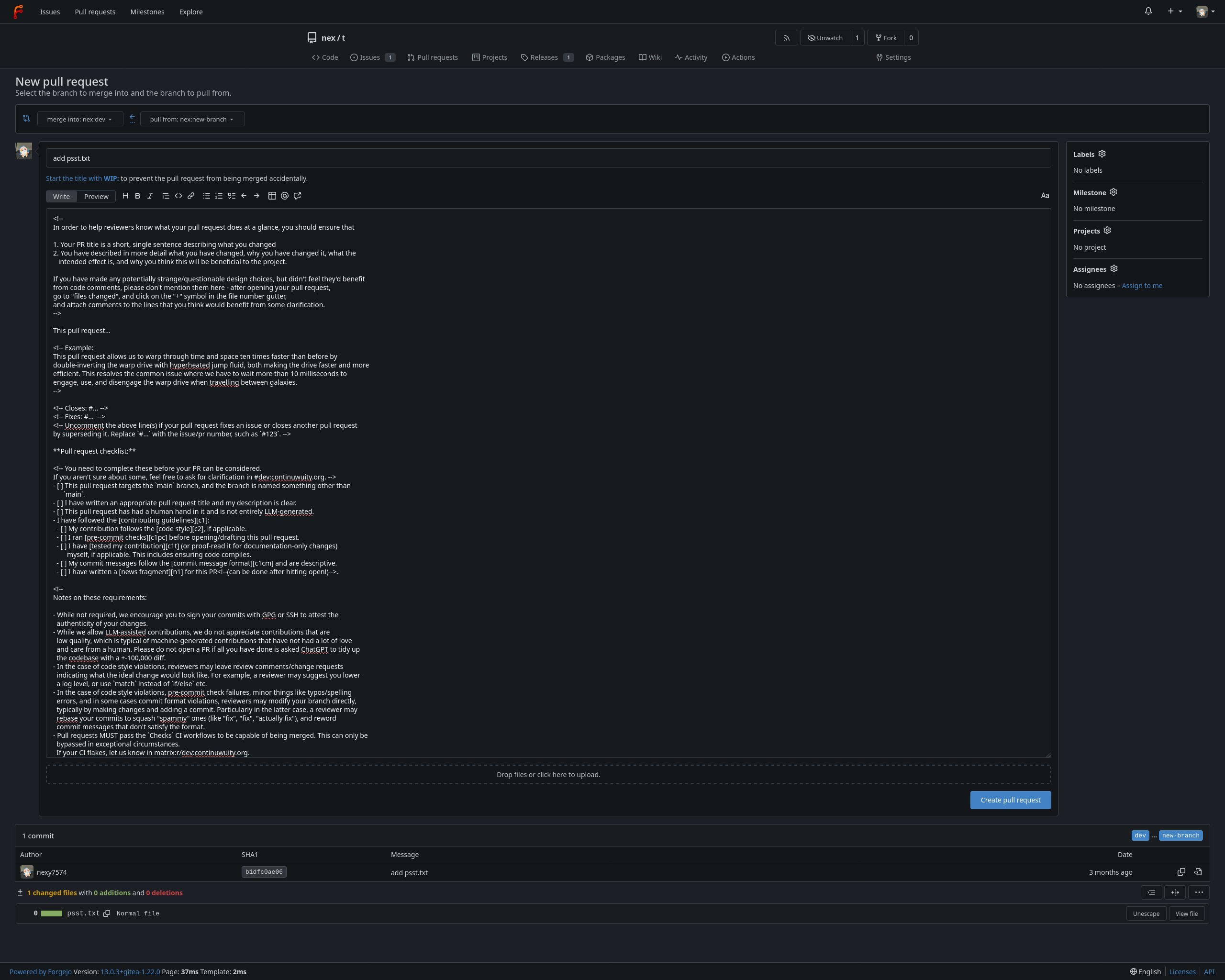Toggle split diff view for changed files
This screenshot has width=1225, height=980.
click(1175, 892)
